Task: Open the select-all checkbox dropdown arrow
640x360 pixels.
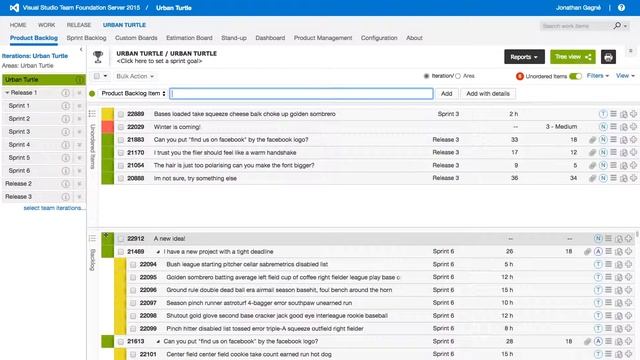Action: 105,76
